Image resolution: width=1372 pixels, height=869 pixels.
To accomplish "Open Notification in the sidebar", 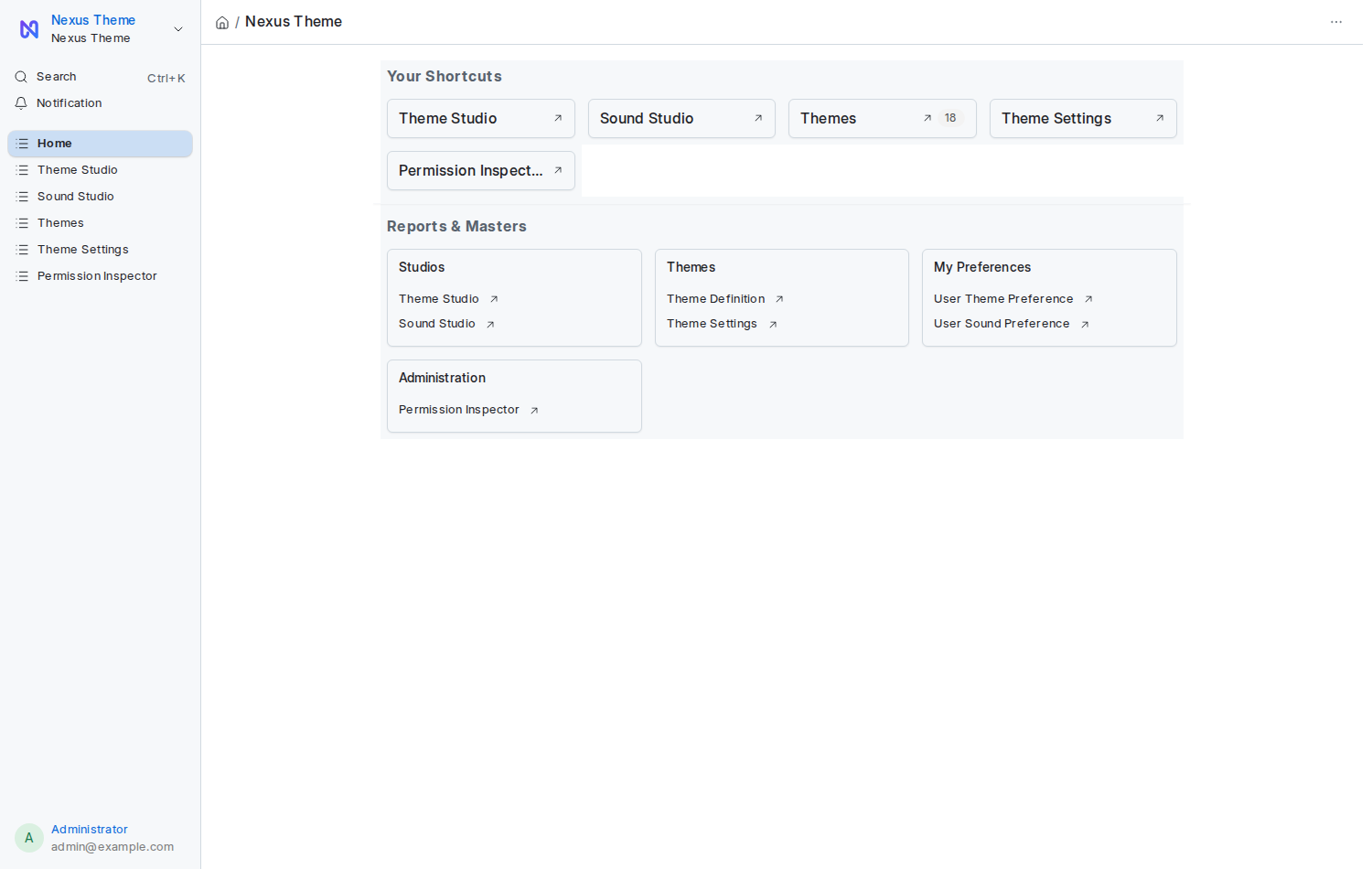I will (100, 103).
